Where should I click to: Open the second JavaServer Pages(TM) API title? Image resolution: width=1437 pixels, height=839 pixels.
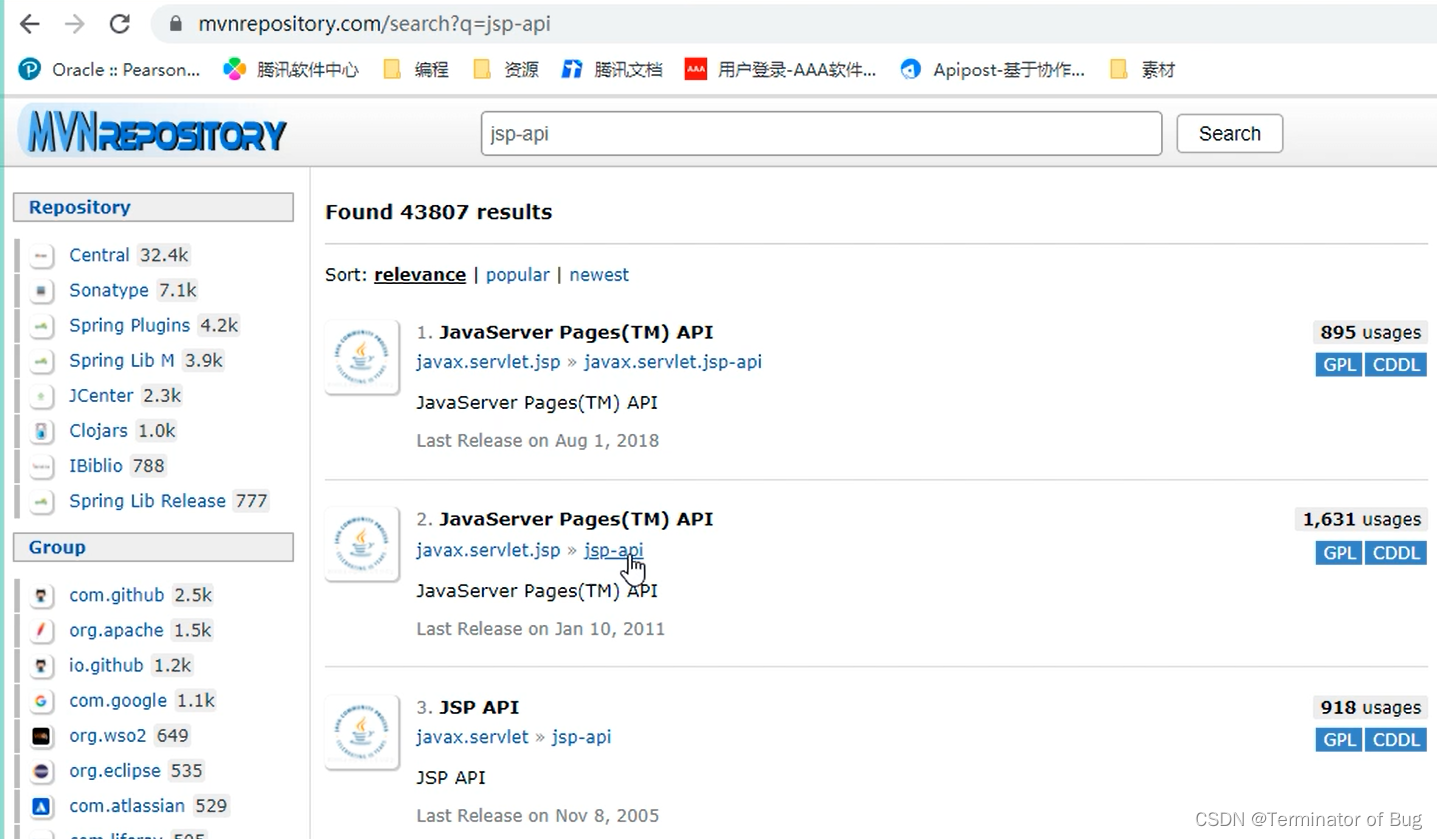click(x=576, y=519)
